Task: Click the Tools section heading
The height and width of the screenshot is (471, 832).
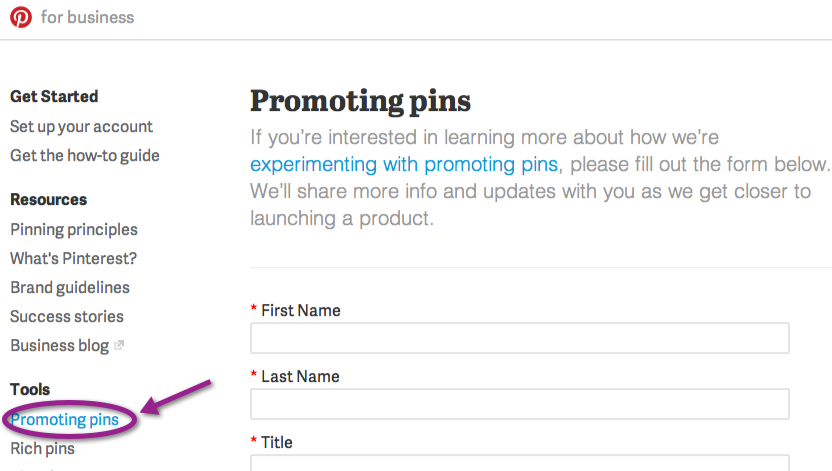Action: (30, 389)
